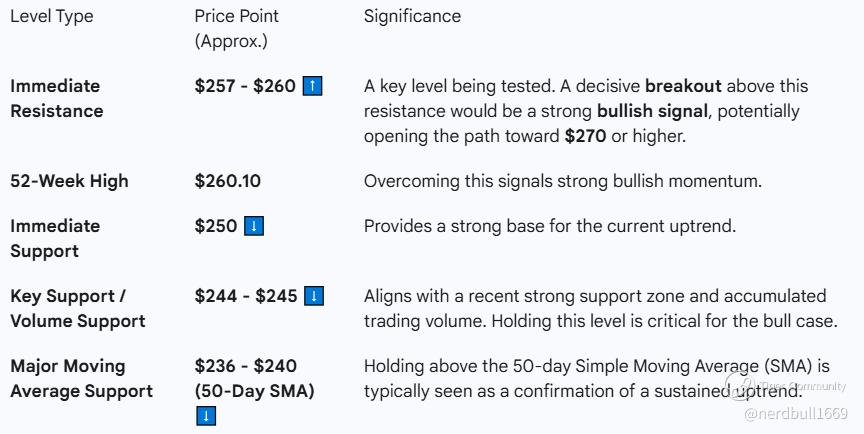The height and width of the screenshot is (434, 864).
Task: Click the 52-Week High row label
Action: 69,181
